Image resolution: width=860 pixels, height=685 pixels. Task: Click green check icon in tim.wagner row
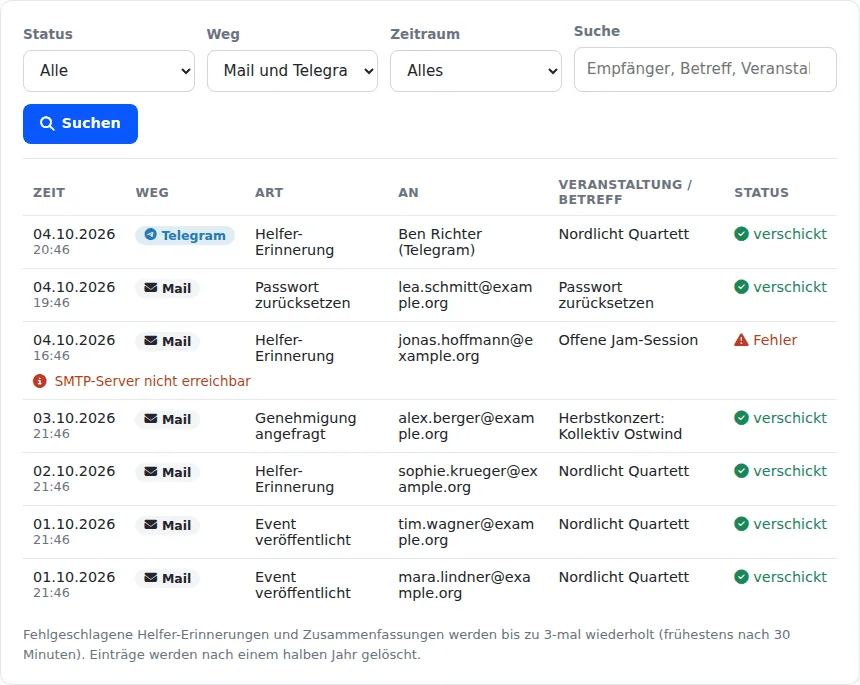tap(741, 524)
